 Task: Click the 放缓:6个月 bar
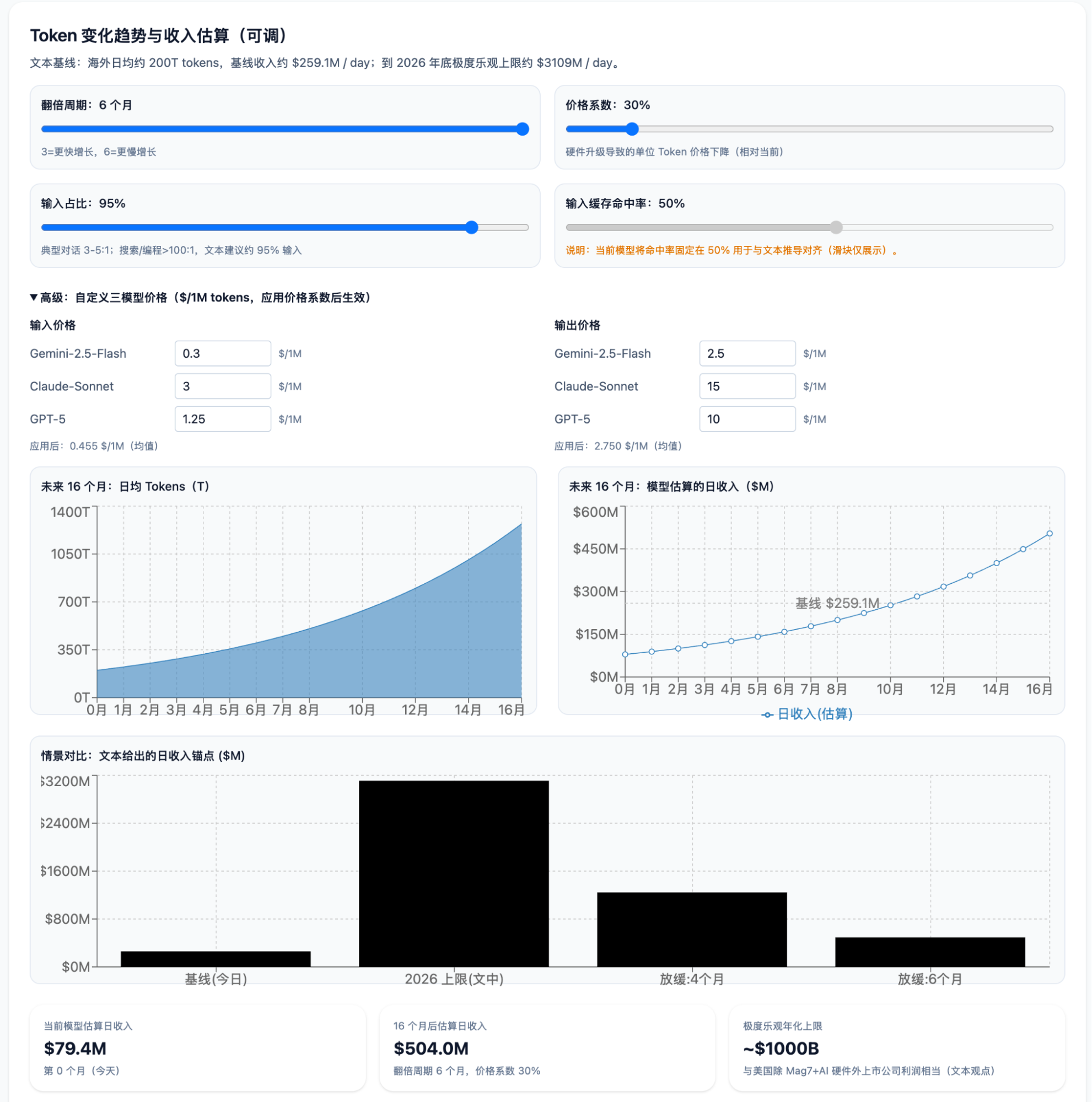(x=930, y=952)
